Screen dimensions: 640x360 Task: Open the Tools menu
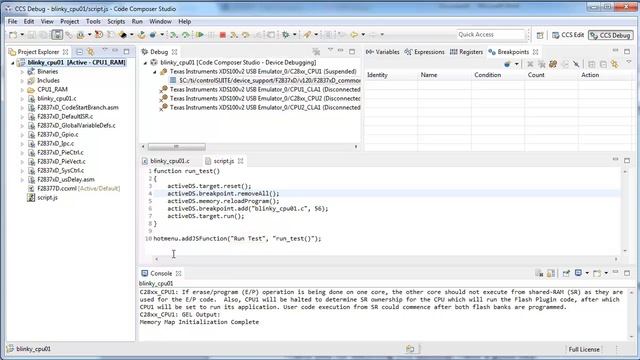tap(93, 21)
